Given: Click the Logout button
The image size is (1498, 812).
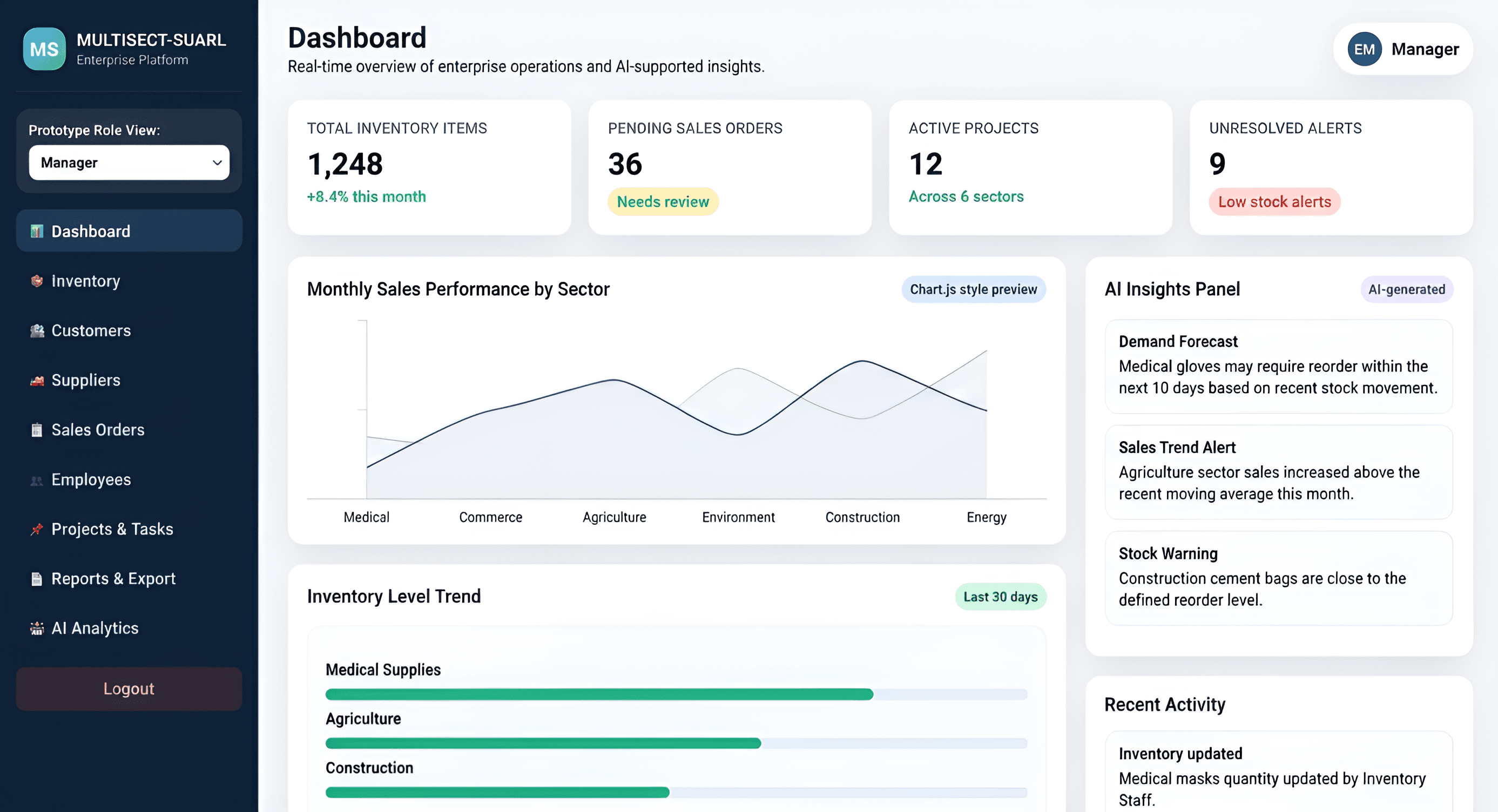Looking at the screenshot, I should (x=129, y=689).
